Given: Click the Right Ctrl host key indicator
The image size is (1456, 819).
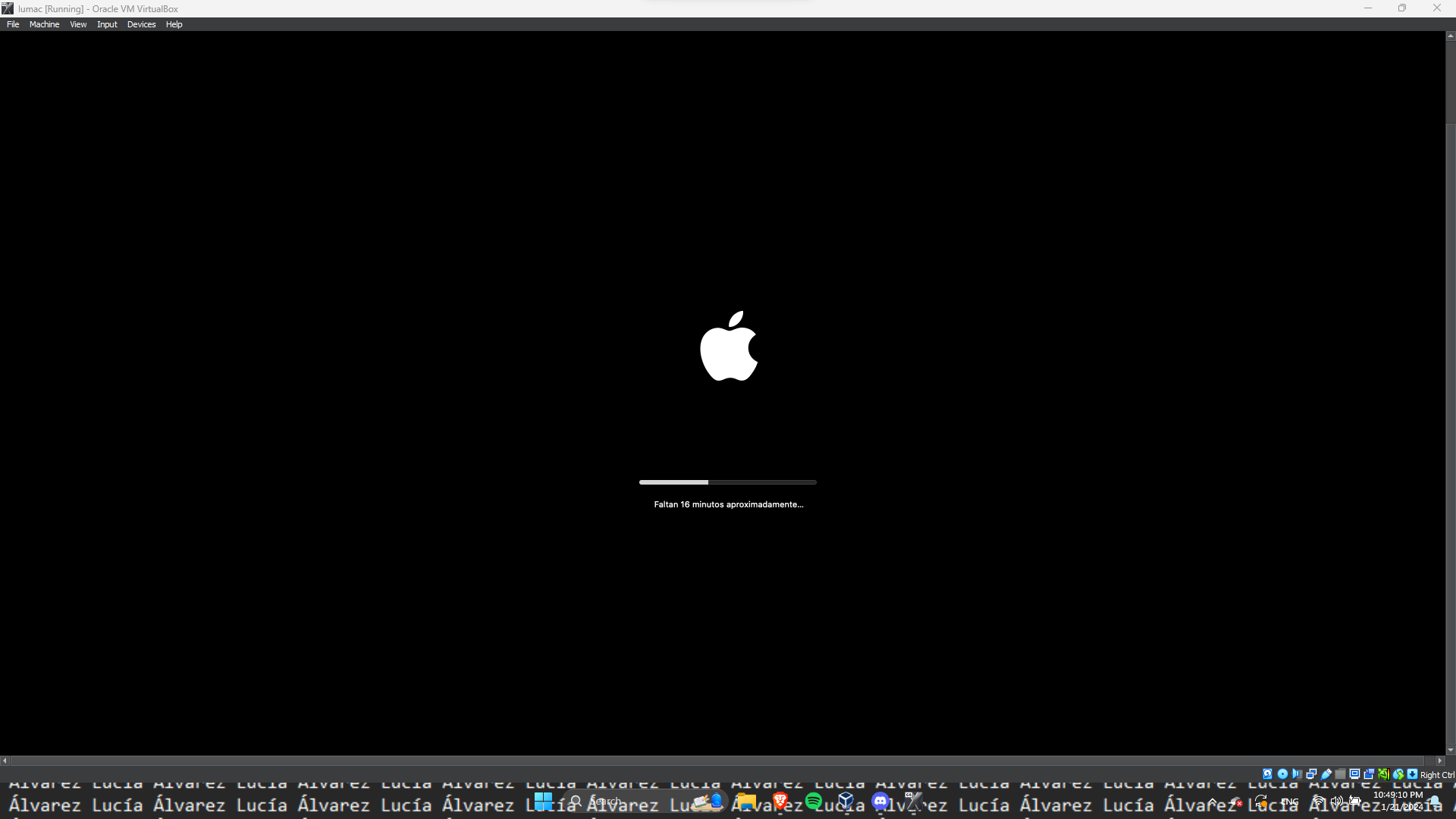Looking at the screenshot, I should (x=1436, y=775).
